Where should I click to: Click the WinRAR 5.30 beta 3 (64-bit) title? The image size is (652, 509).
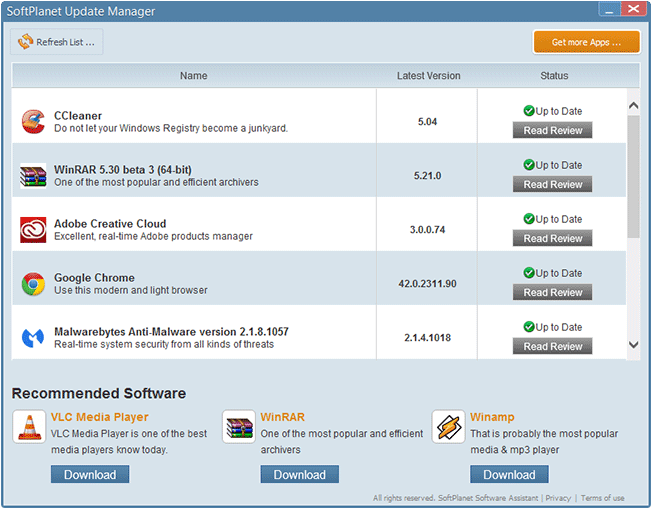pyautogui.click(x=123, y=170)
